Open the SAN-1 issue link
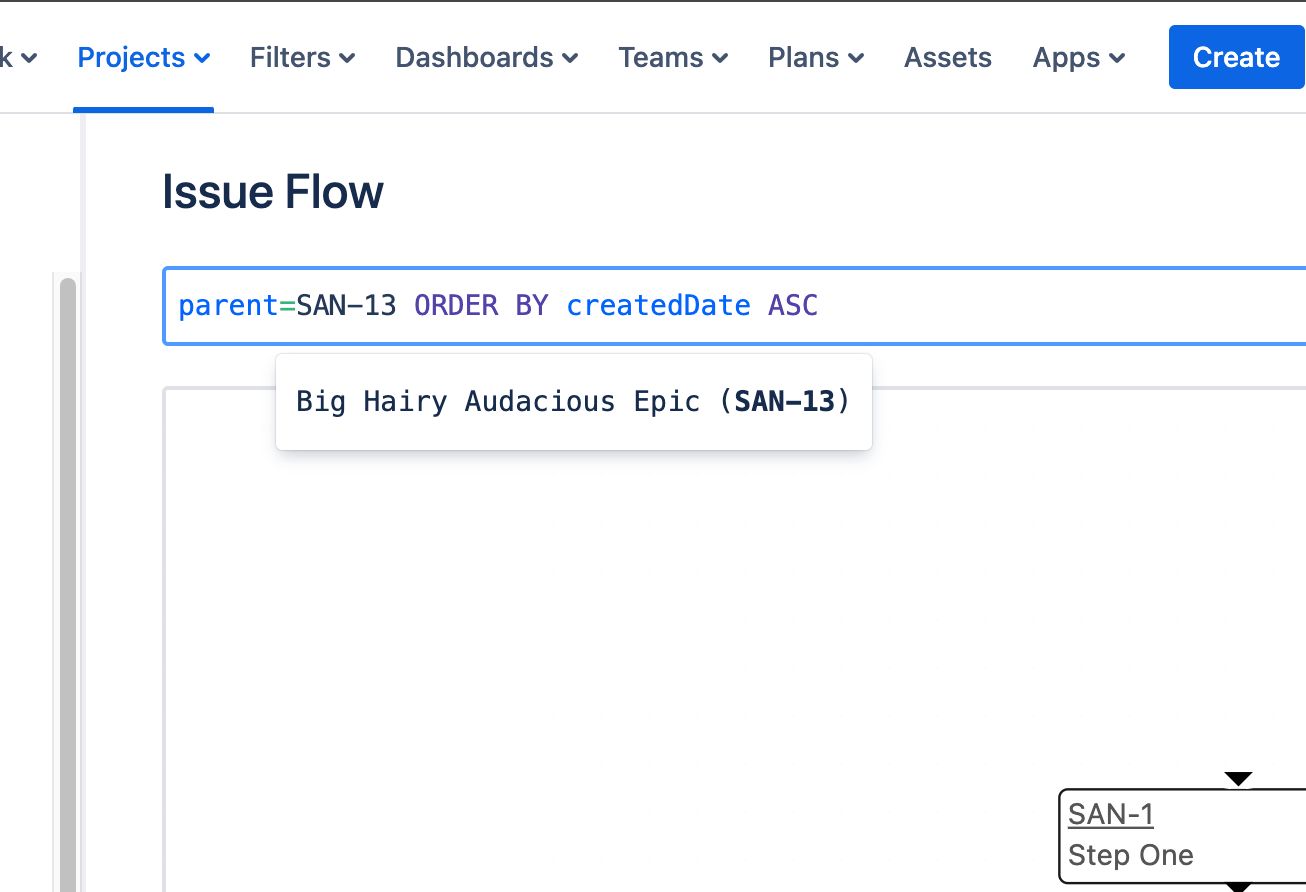Image resolution: width=1306 pixels, height=892 pixels. click(1111, 815)
